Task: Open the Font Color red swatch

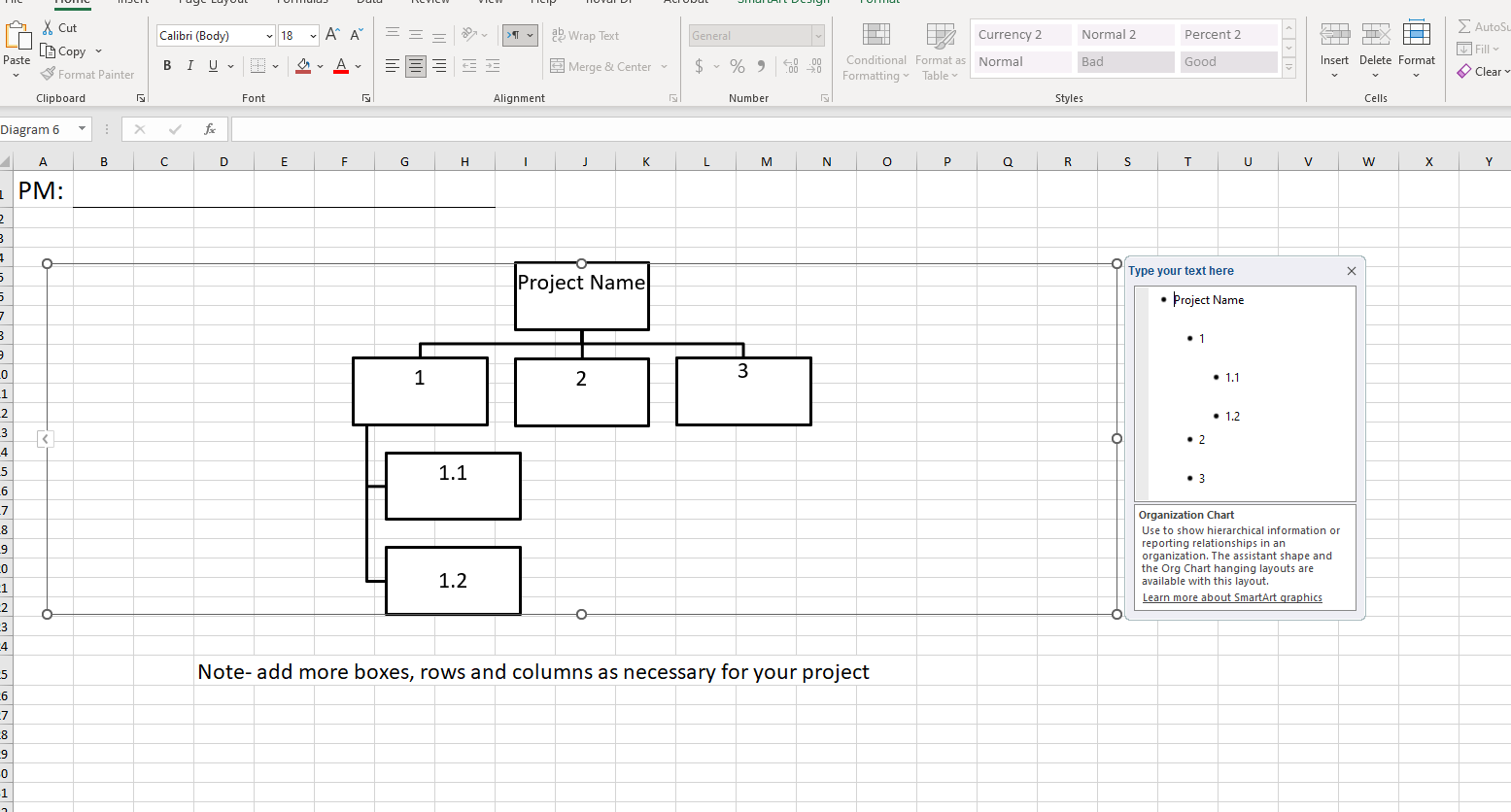Action: (341, 65)
